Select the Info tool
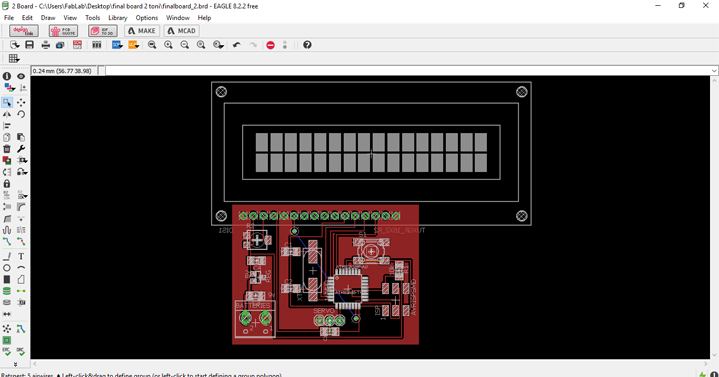This screenshot has height=377, width=719. click(7, 76)
